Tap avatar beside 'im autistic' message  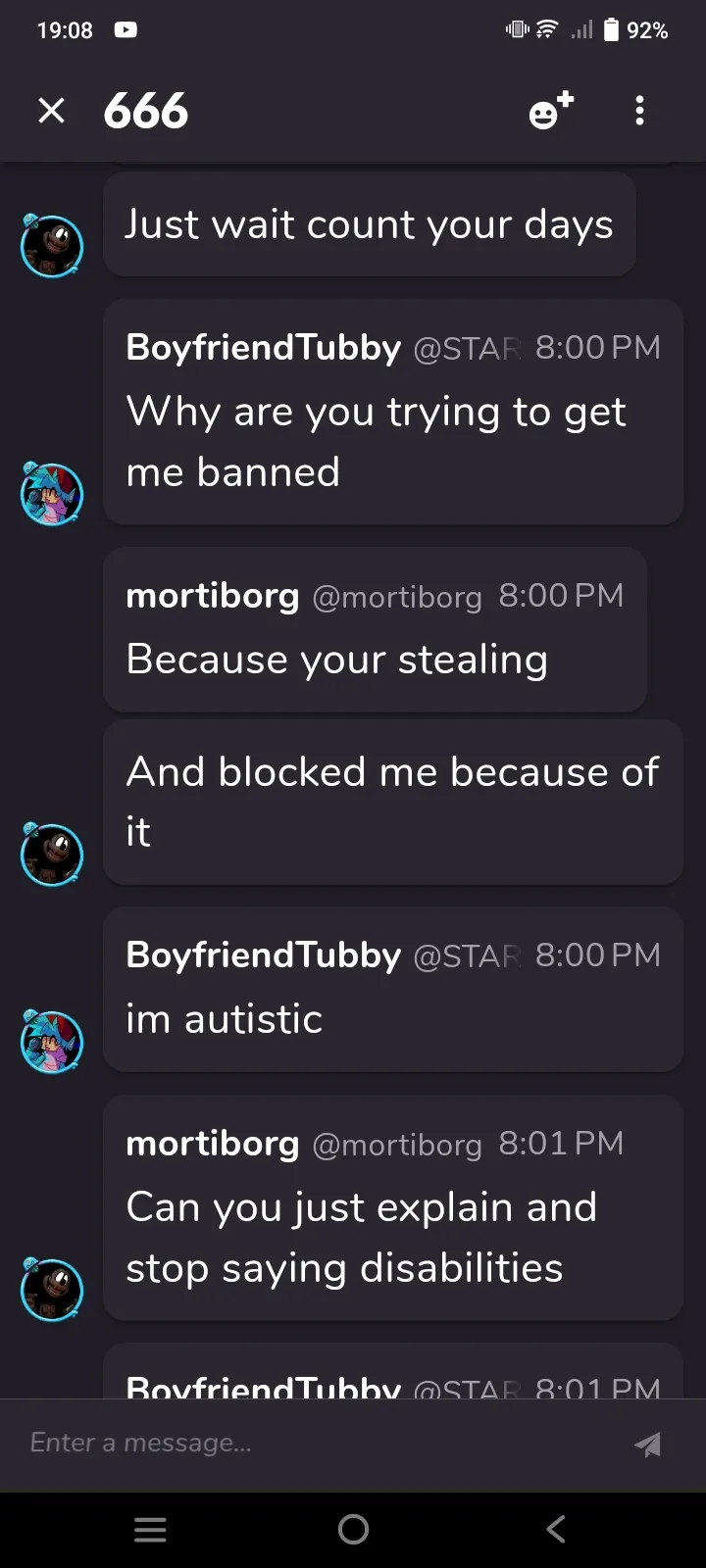click(52, 1041)
